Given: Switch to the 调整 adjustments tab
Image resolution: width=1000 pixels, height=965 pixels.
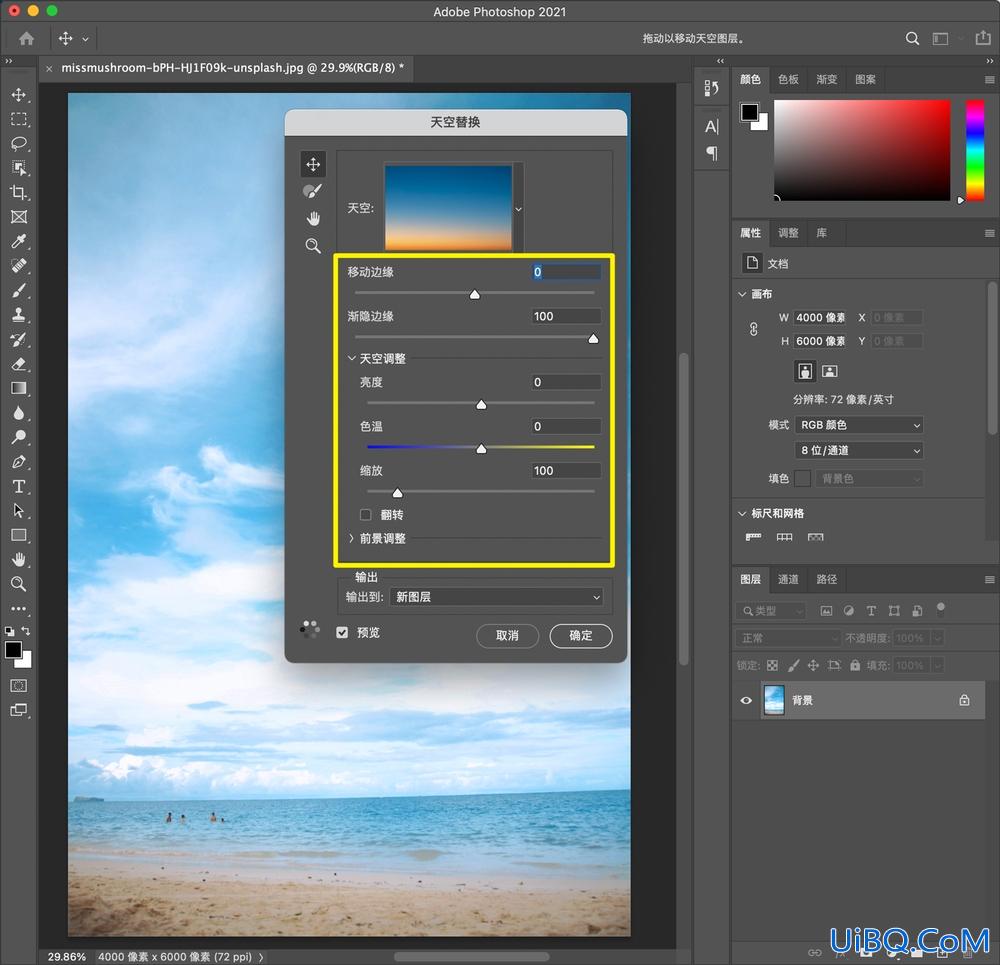Looking at the screenshot, I should [x=788, y=233].
